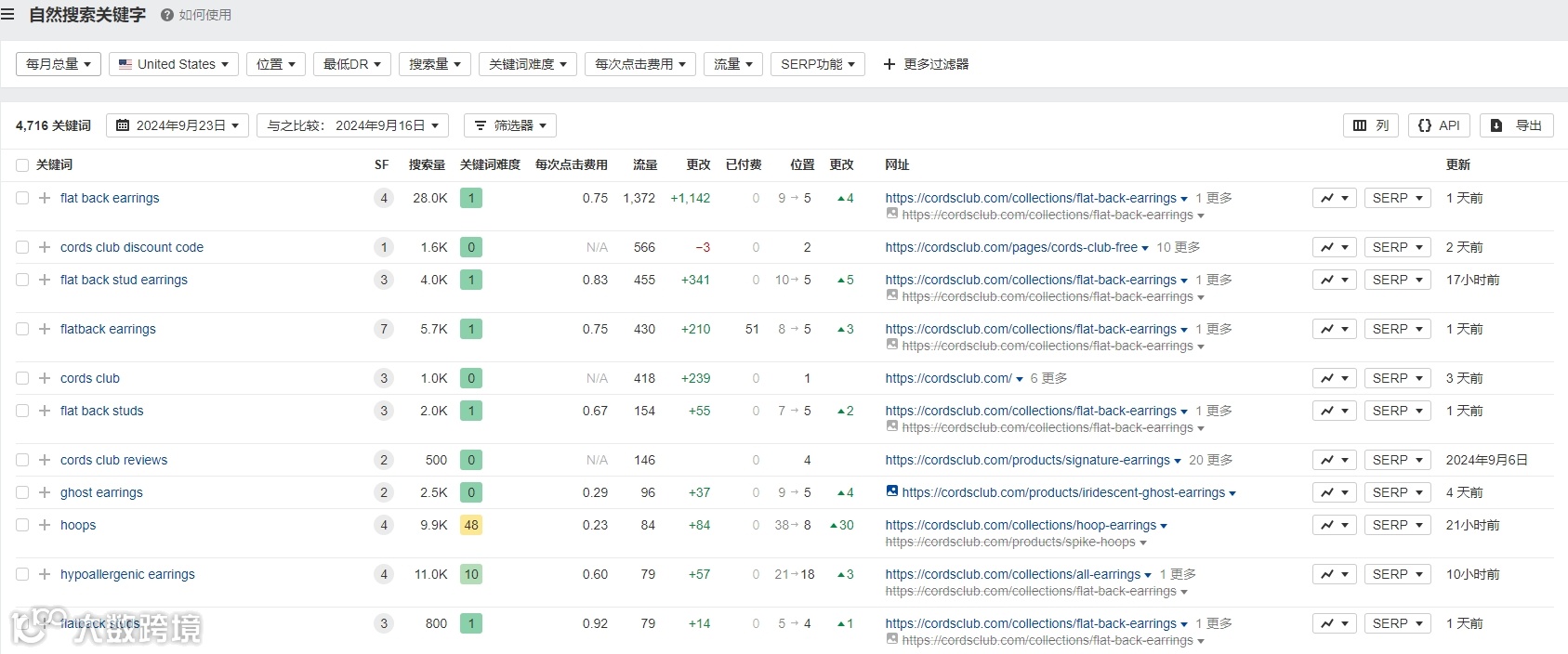The image size is (1568, 654).
Task: Open the 每月总量 dropdown
Action: point(59,64)
